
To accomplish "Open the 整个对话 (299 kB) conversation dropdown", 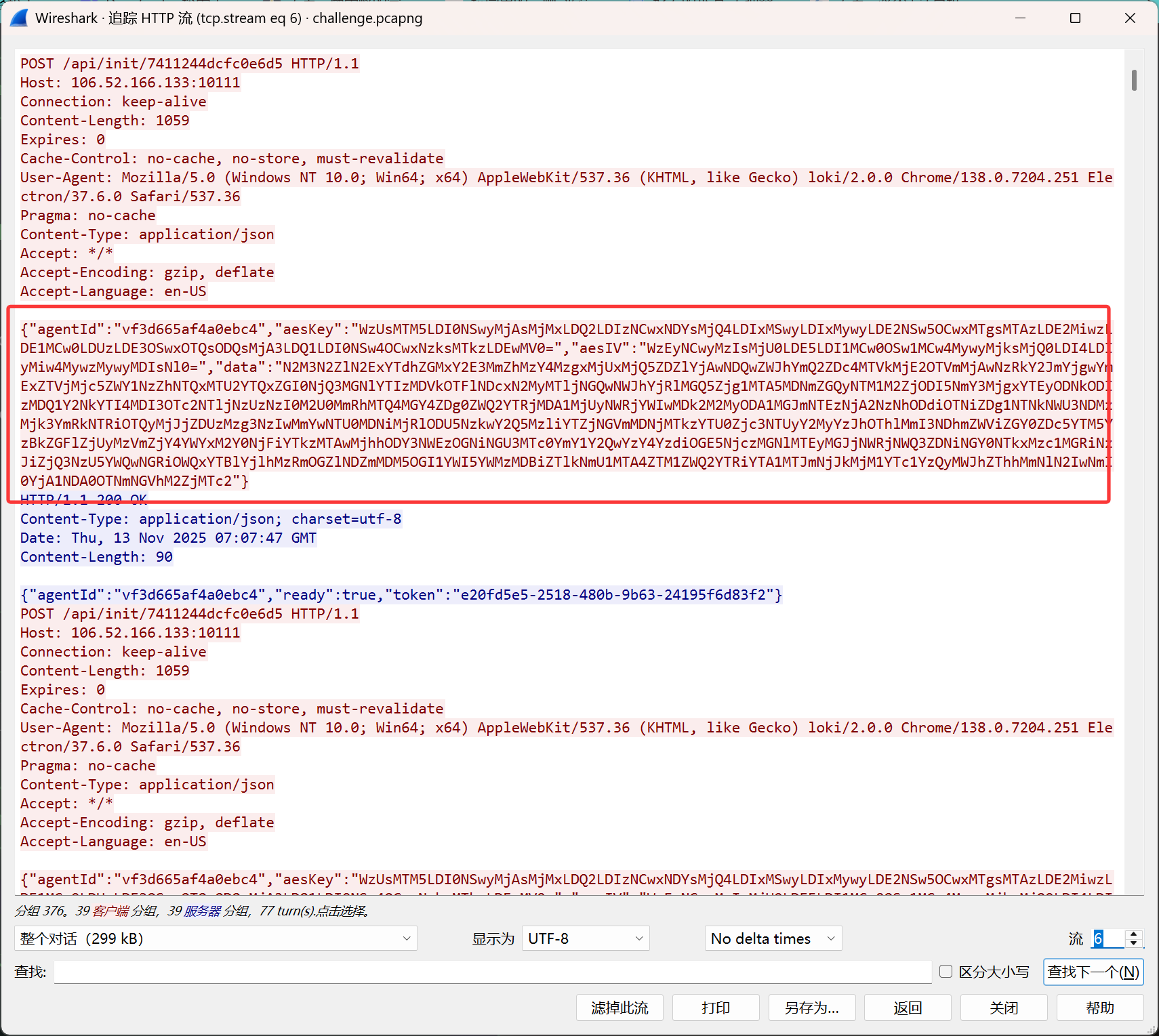I will (216, 938).
